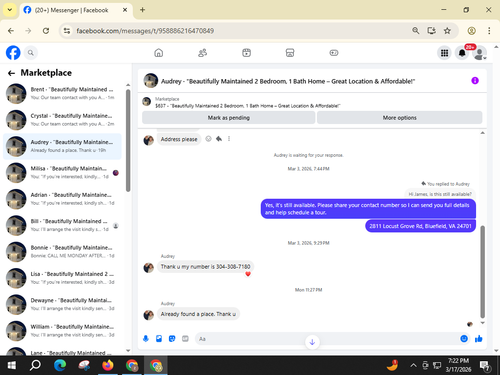Open Brent's conversation
The image size is (500, 375).
62,93
